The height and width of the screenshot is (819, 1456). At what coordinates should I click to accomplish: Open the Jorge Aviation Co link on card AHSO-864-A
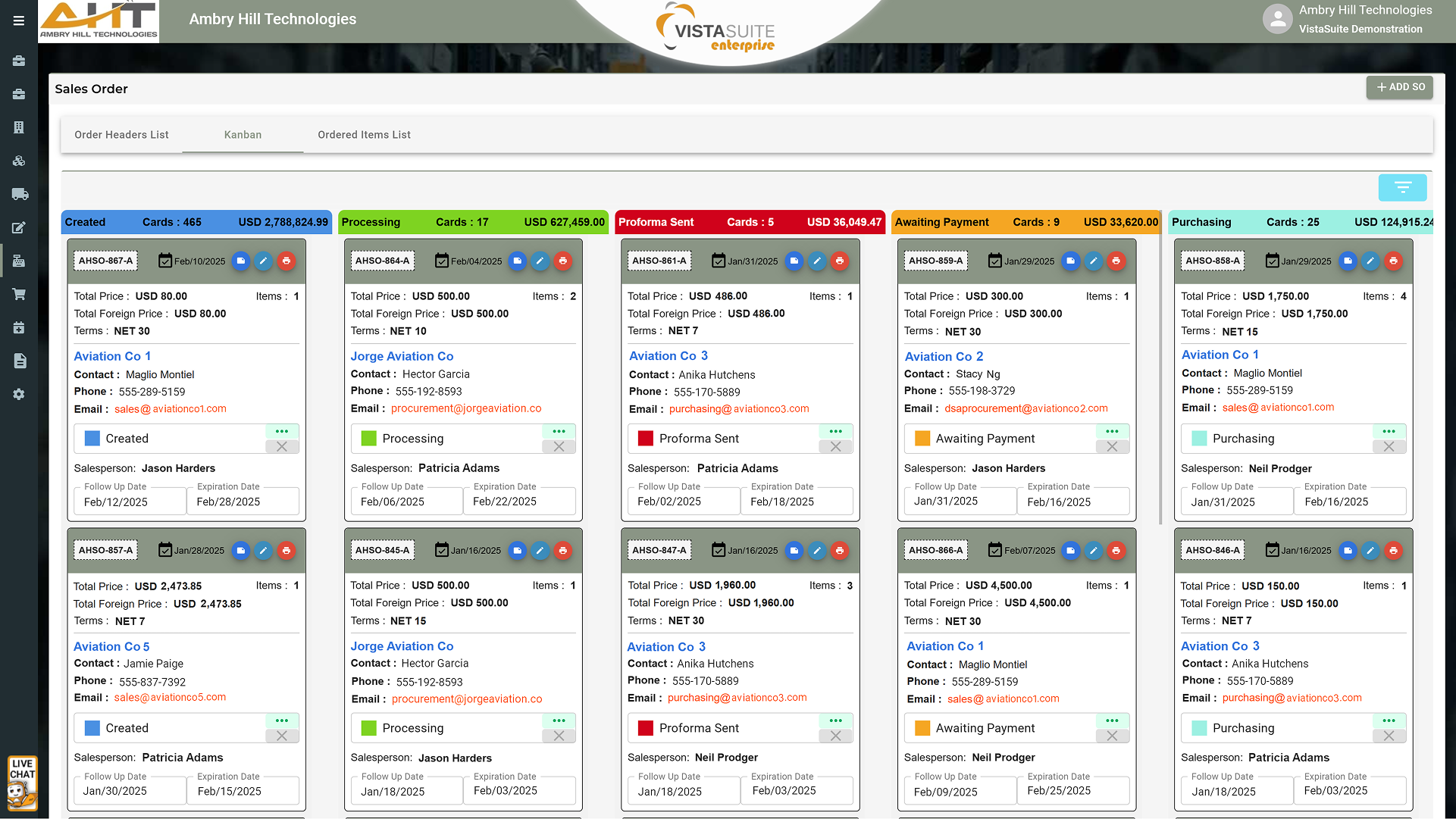[x=402, y=356]
